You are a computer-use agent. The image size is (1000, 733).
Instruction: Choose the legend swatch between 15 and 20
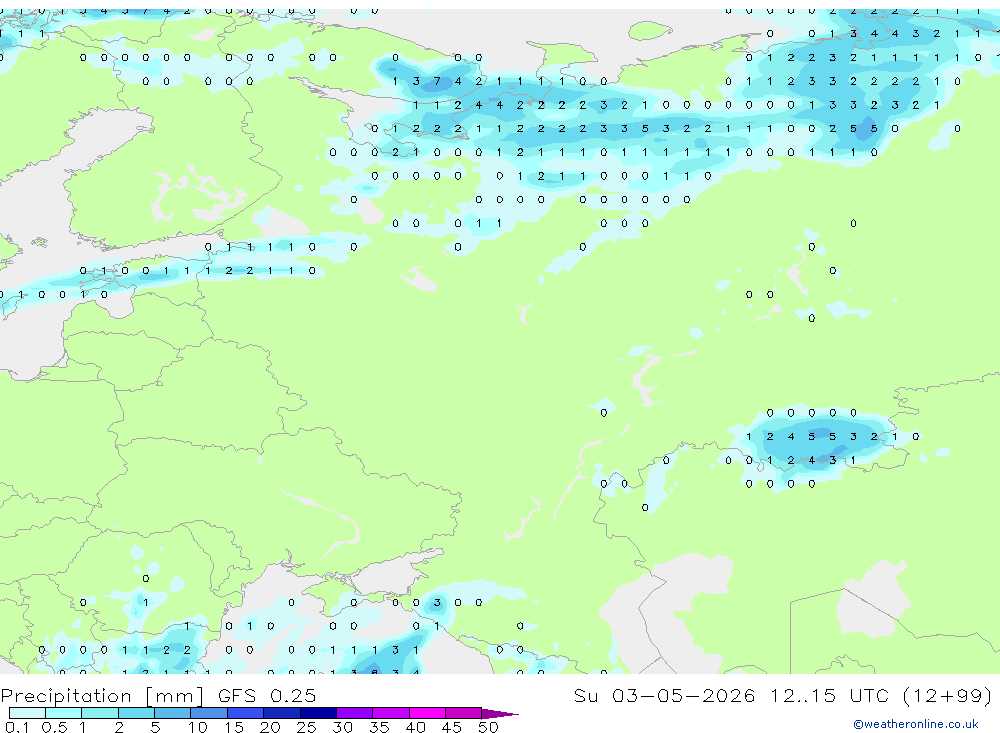point(246,713)
